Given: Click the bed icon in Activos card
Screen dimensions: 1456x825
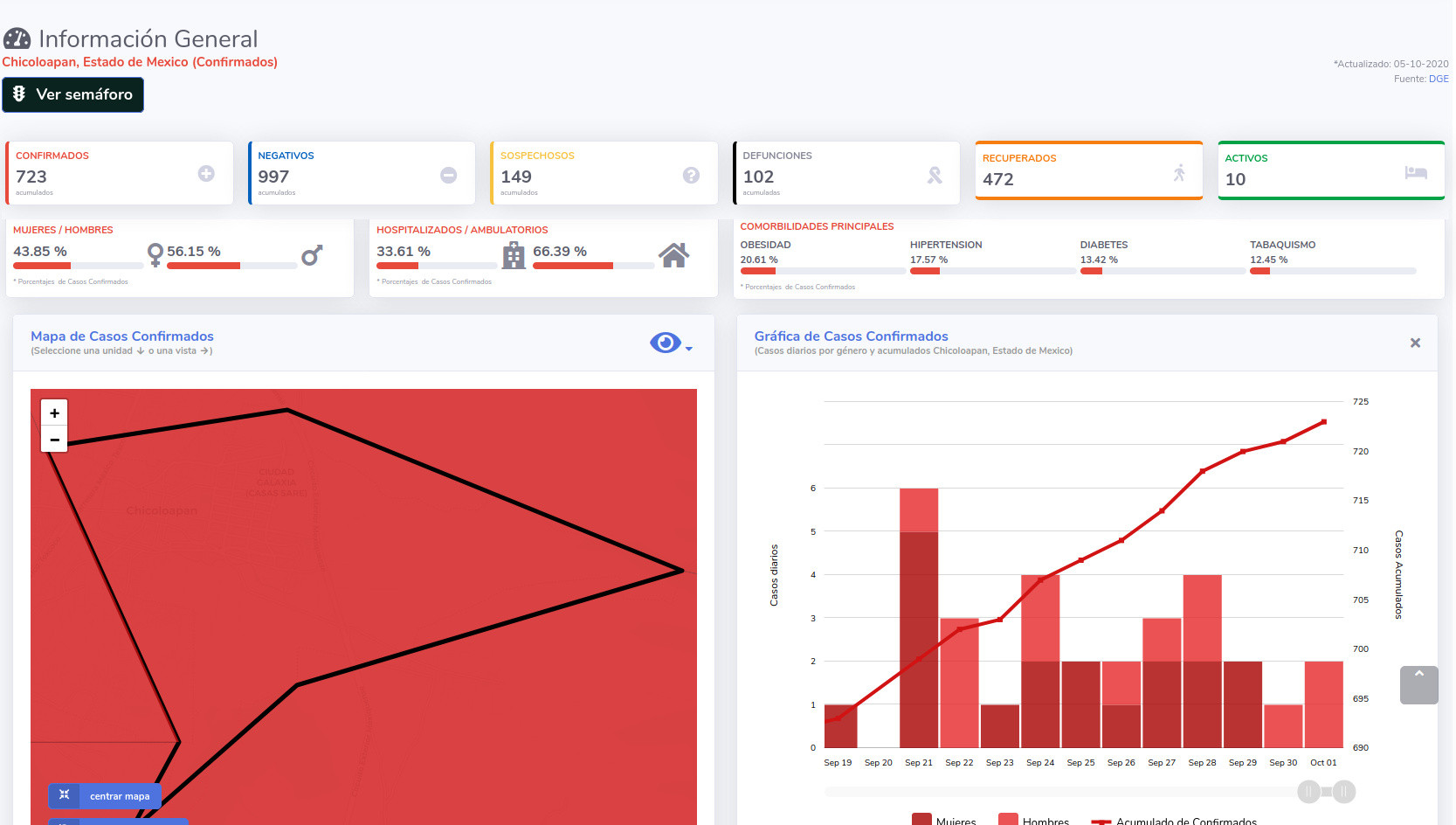Looking at the screenshot, I should (1416, 172).
